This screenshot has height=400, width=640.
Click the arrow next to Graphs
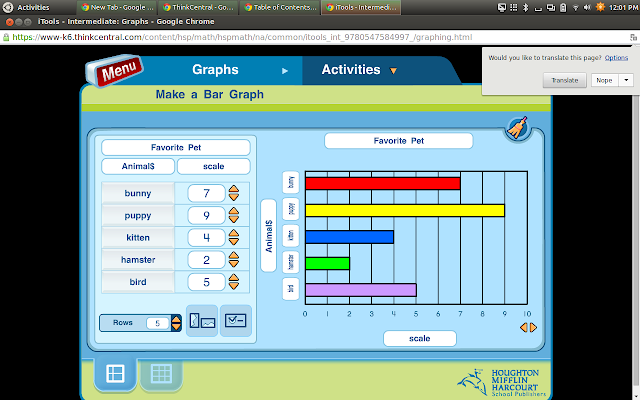[x=285, y=71]
